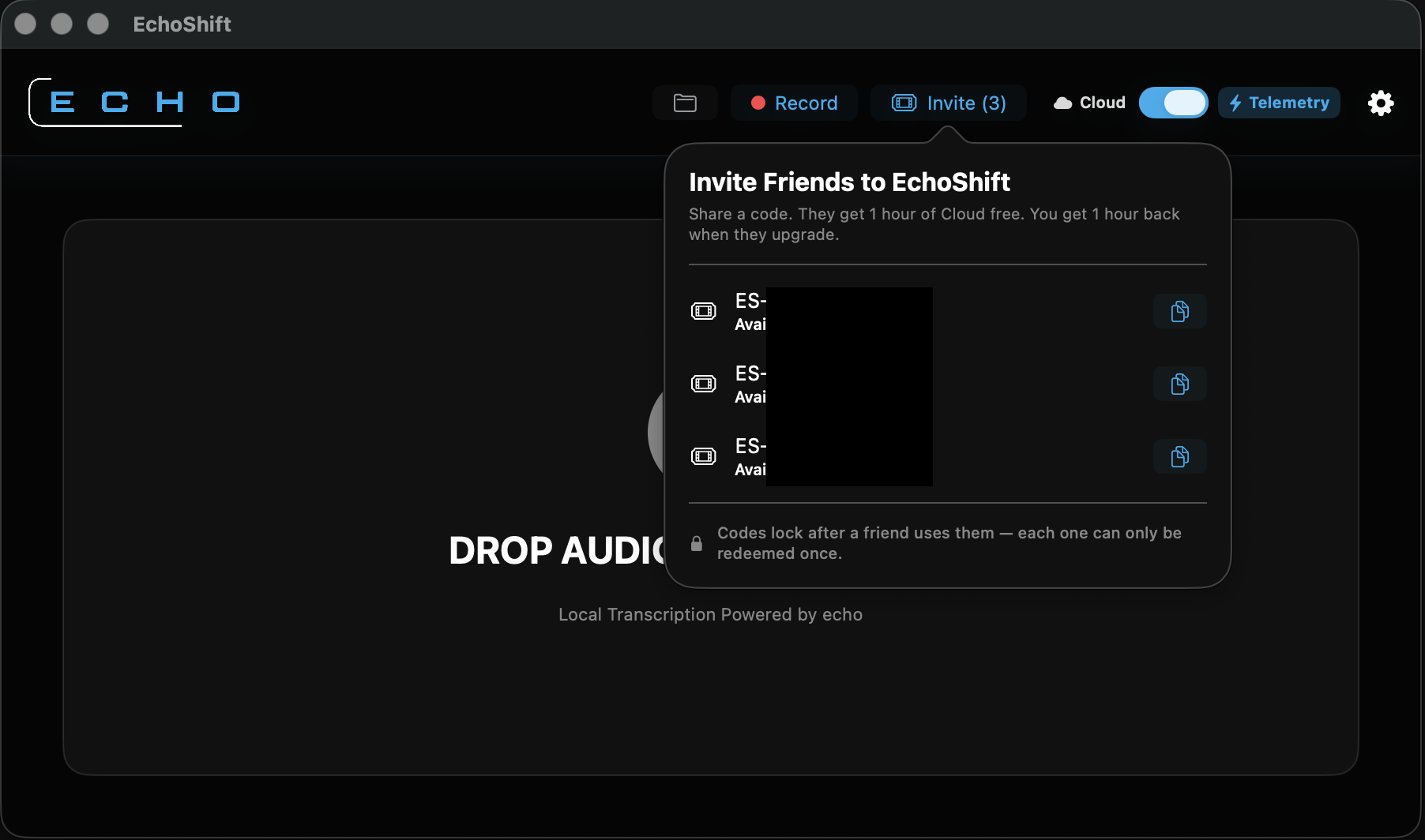Click the lock icon beside codes note
This screenshot has height=840, width=1425.
coord(697,543)
